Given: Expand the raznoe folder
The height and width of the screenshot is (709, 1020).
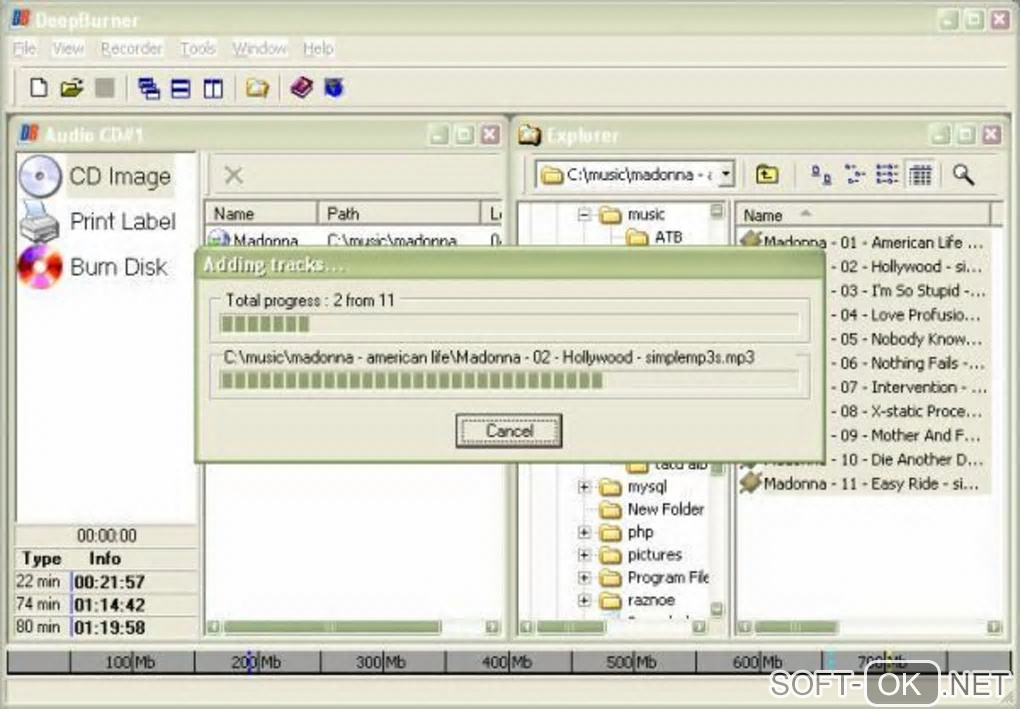Looking at the screenshot, I should click(584, 600).
